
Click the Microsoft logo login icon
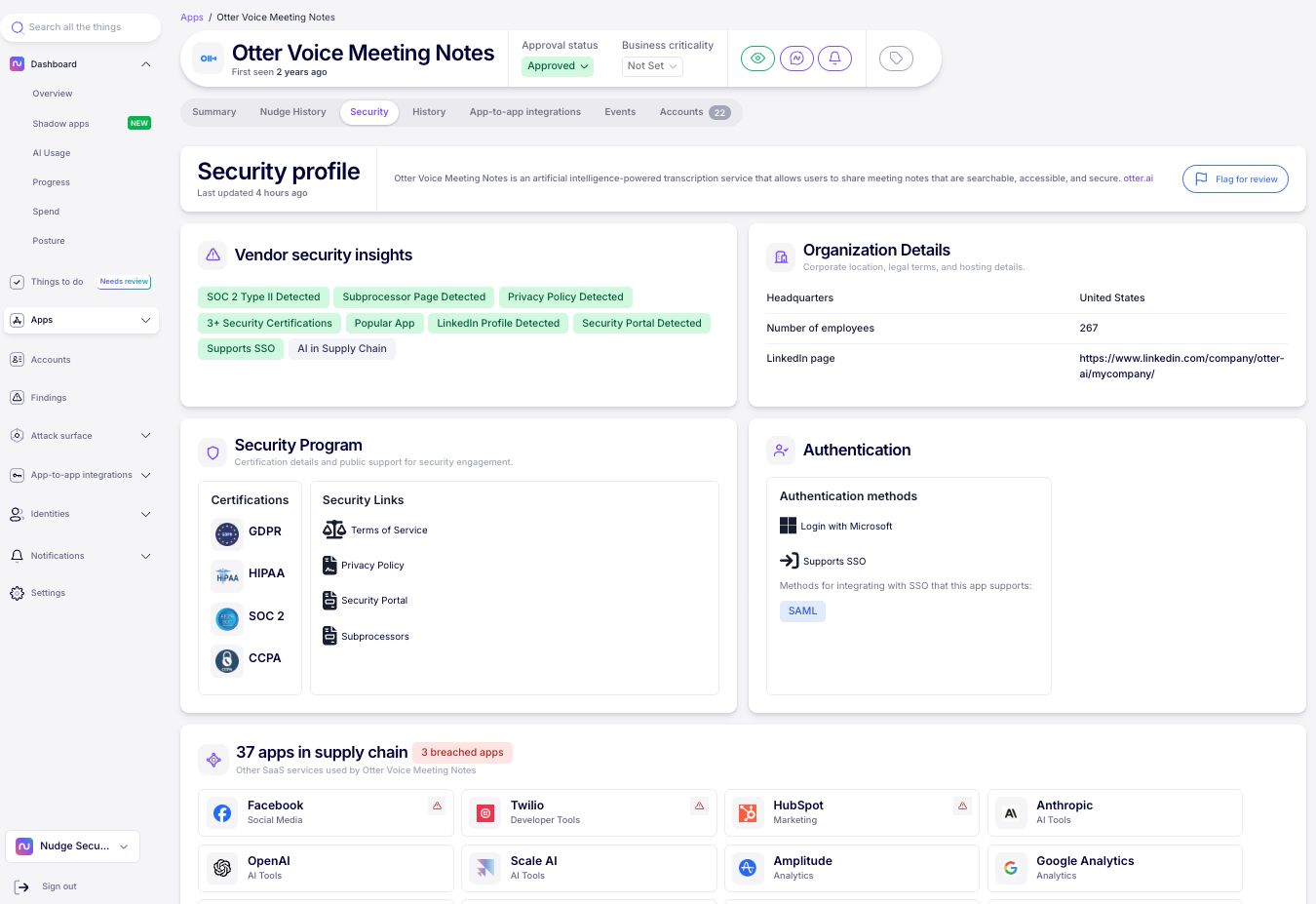click(788, 526)
